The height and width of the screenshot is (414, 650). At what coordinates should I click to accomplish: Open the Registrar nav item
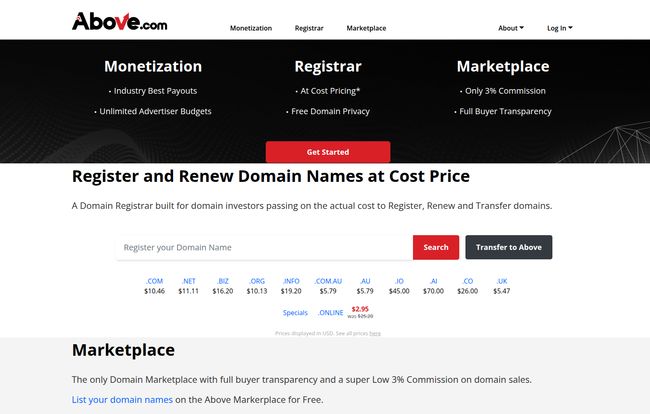tap(309, 28)
